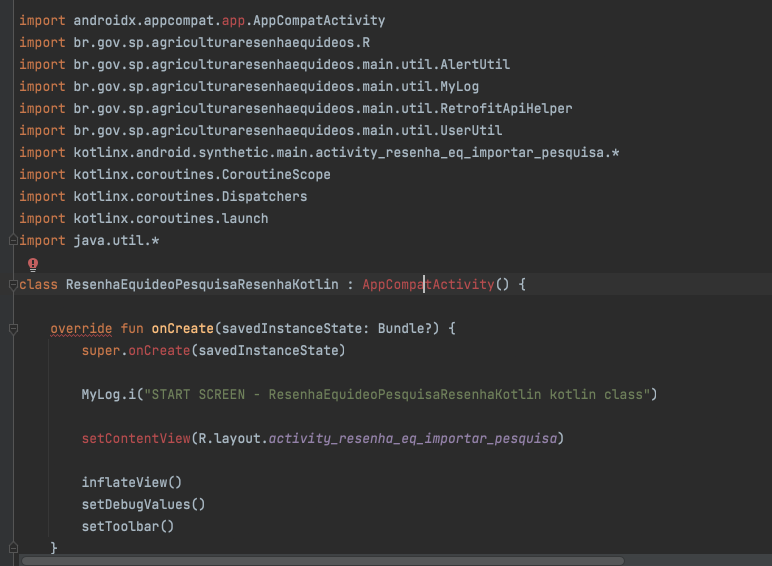
Task: Collapse the ResenhaEquideoPesquisaResenhaKotlin class fold marker
Action: pos(13,284)
